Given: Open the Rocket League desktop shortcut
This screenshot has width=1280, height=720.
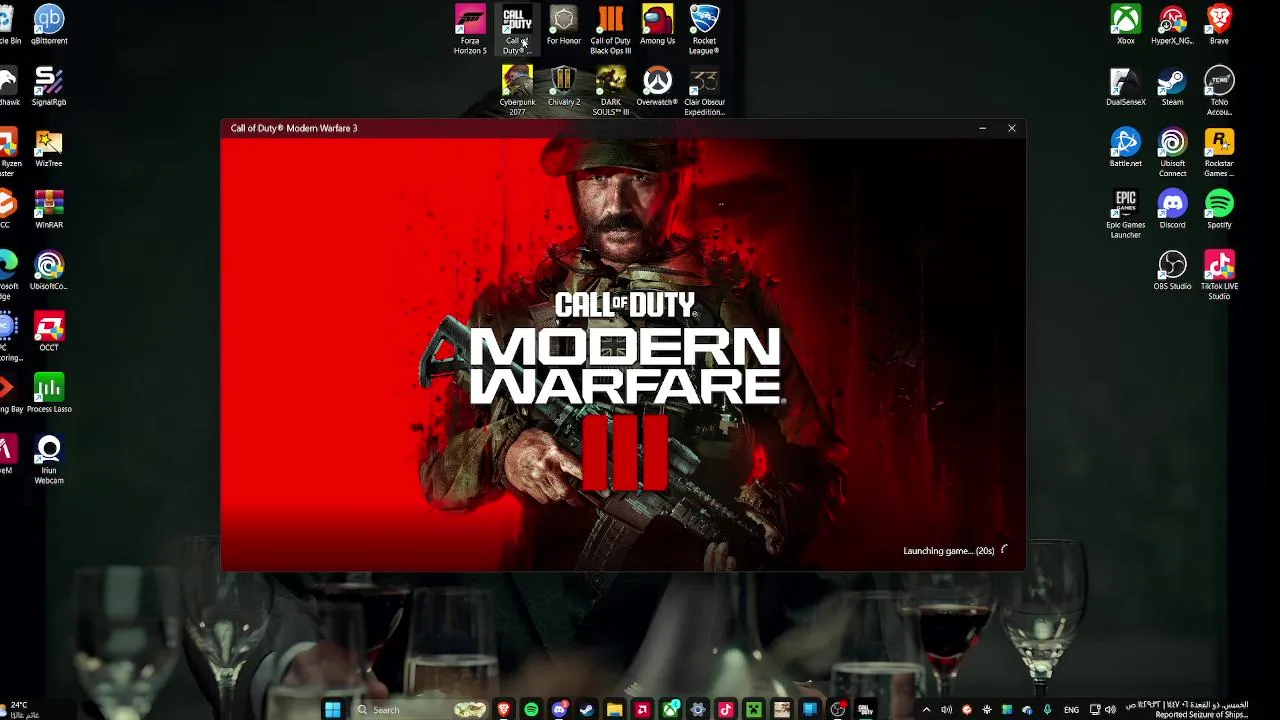Looking at the screenshot, I should [x=704, y=29].
